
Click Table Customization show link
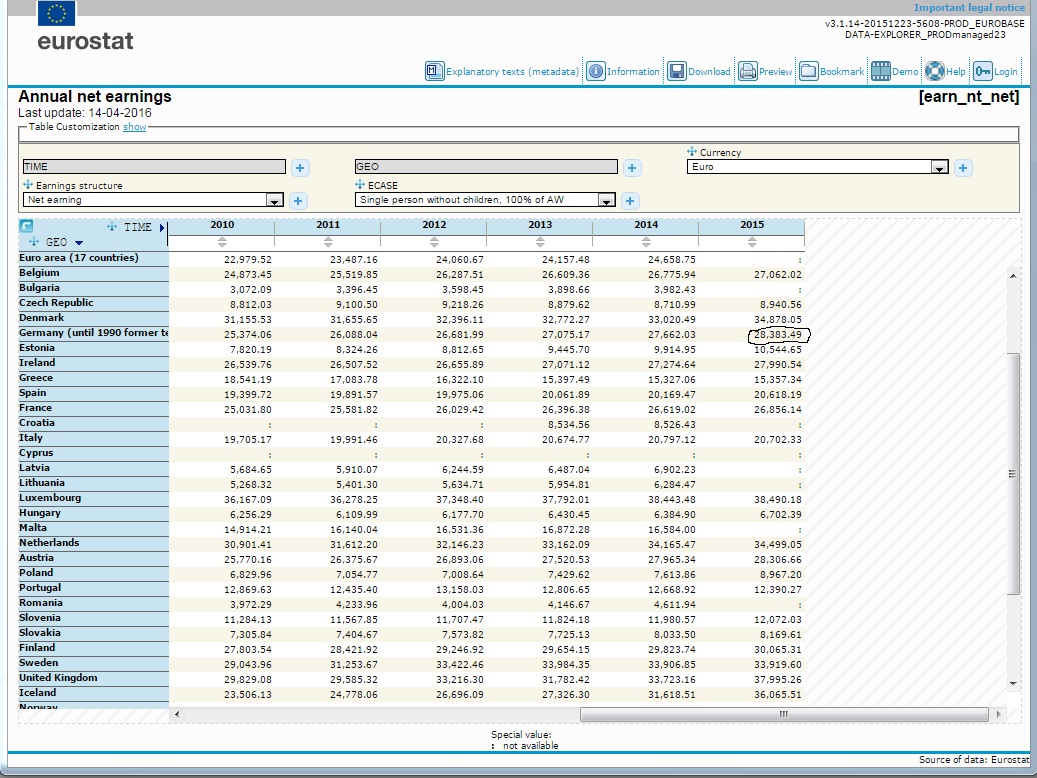coord(134,126)
